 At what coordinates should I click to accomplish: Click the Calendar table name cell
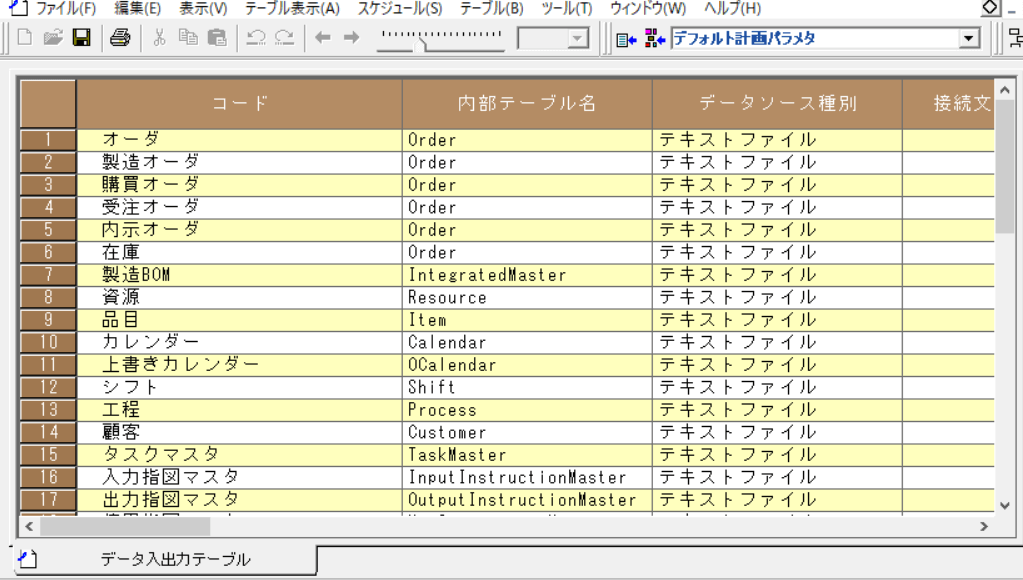[x=527, y=342]
